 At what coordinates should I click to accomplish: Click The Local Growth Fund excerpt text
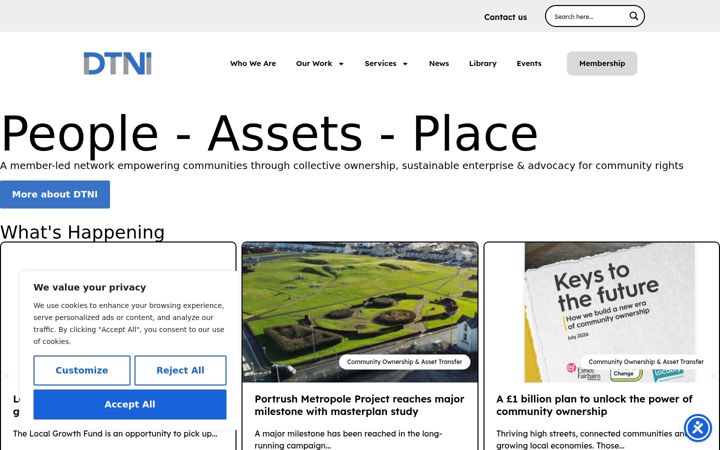[115, 433]
